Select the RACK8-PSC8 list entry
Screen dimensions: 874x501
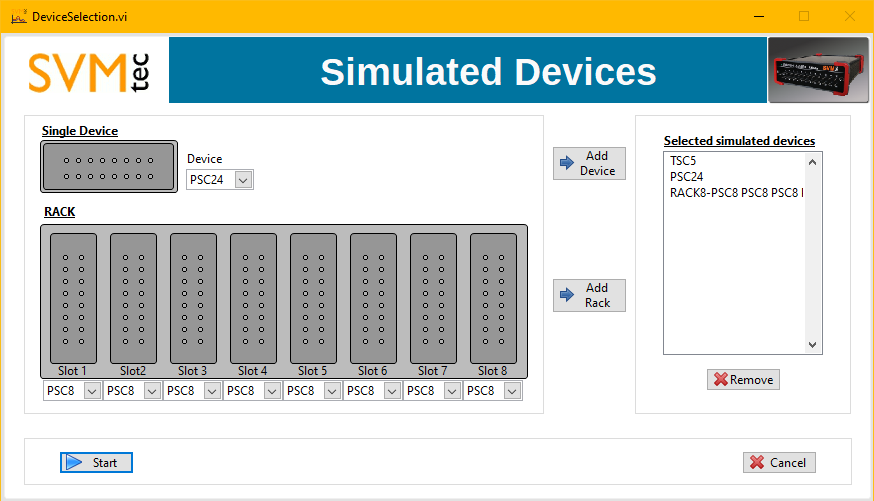(736, 193)
